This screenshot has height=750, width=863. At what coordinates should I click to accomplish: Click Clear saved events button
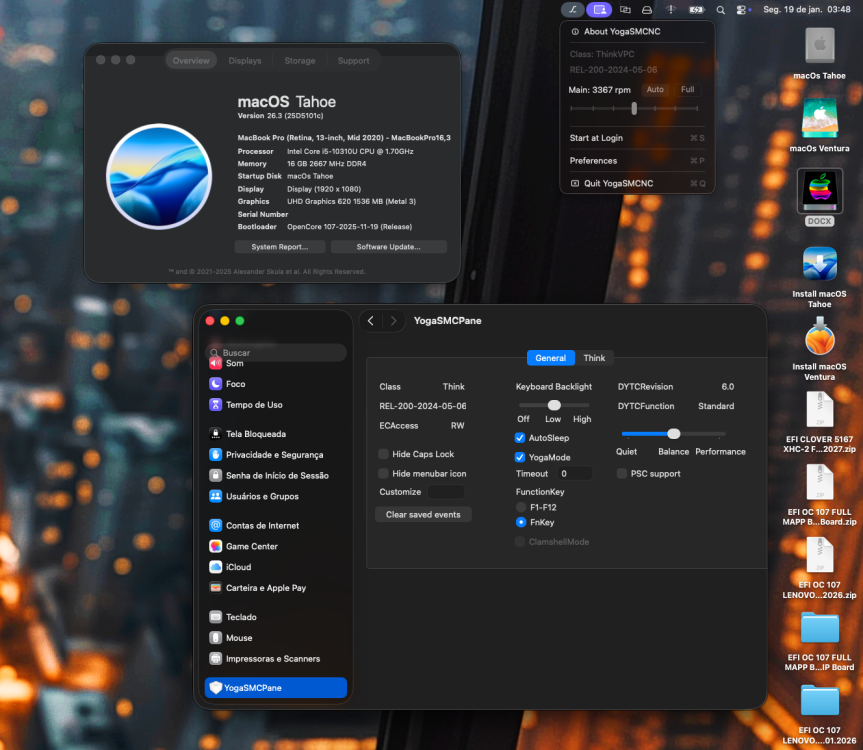coord(423,515)
